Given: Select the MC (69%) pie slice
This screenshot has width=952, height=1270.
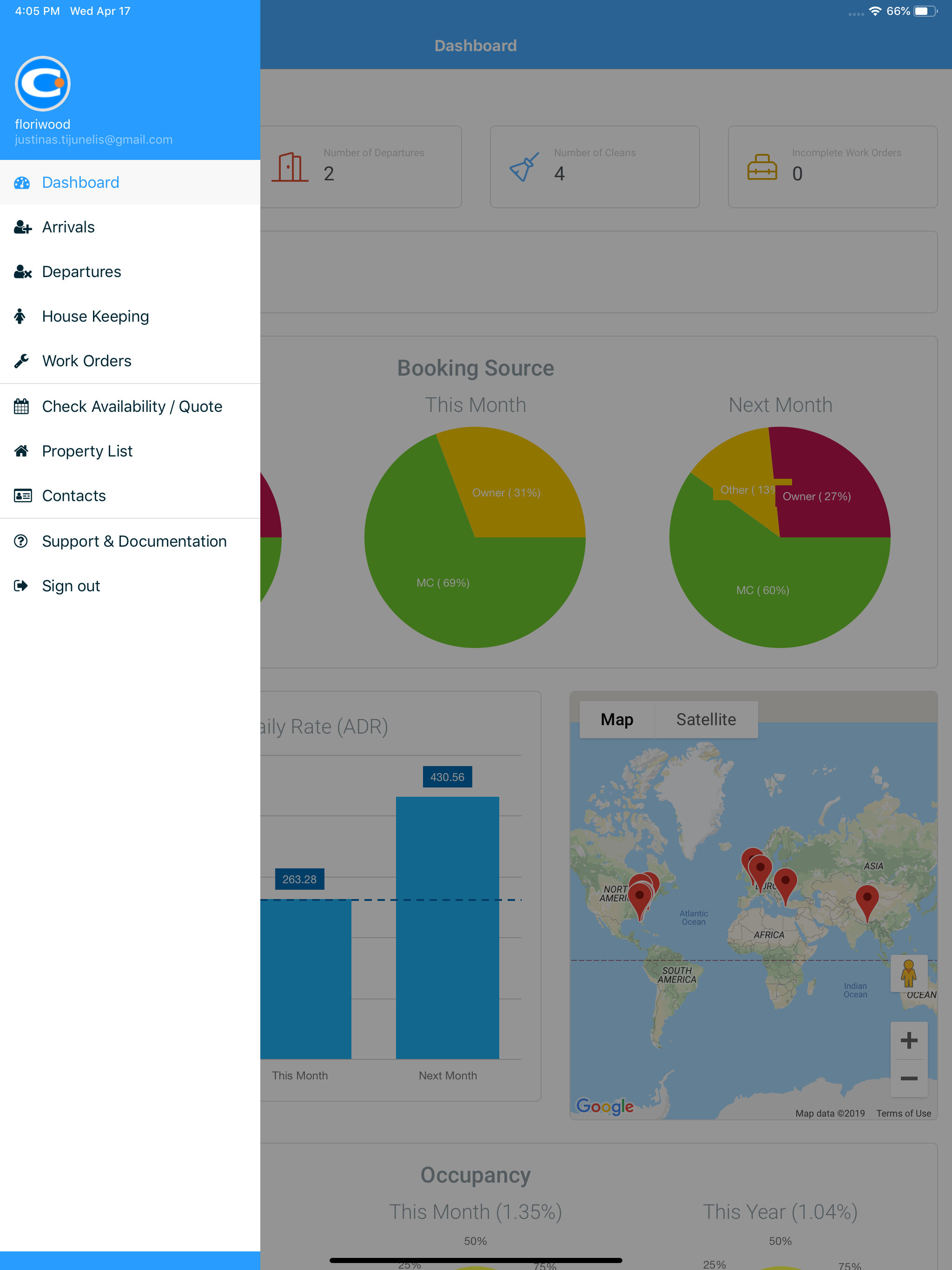Looking at the screenshot, I should coord(443,583).
